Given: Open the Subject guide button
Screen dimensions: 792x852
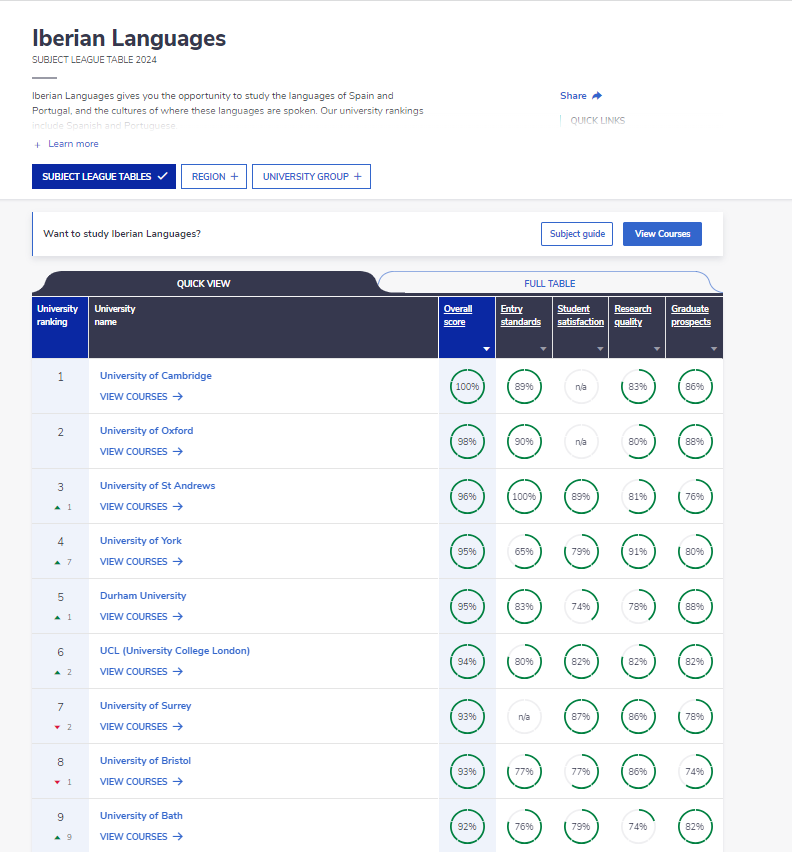Looking at the screenshot, I should (x=577, y=234).
